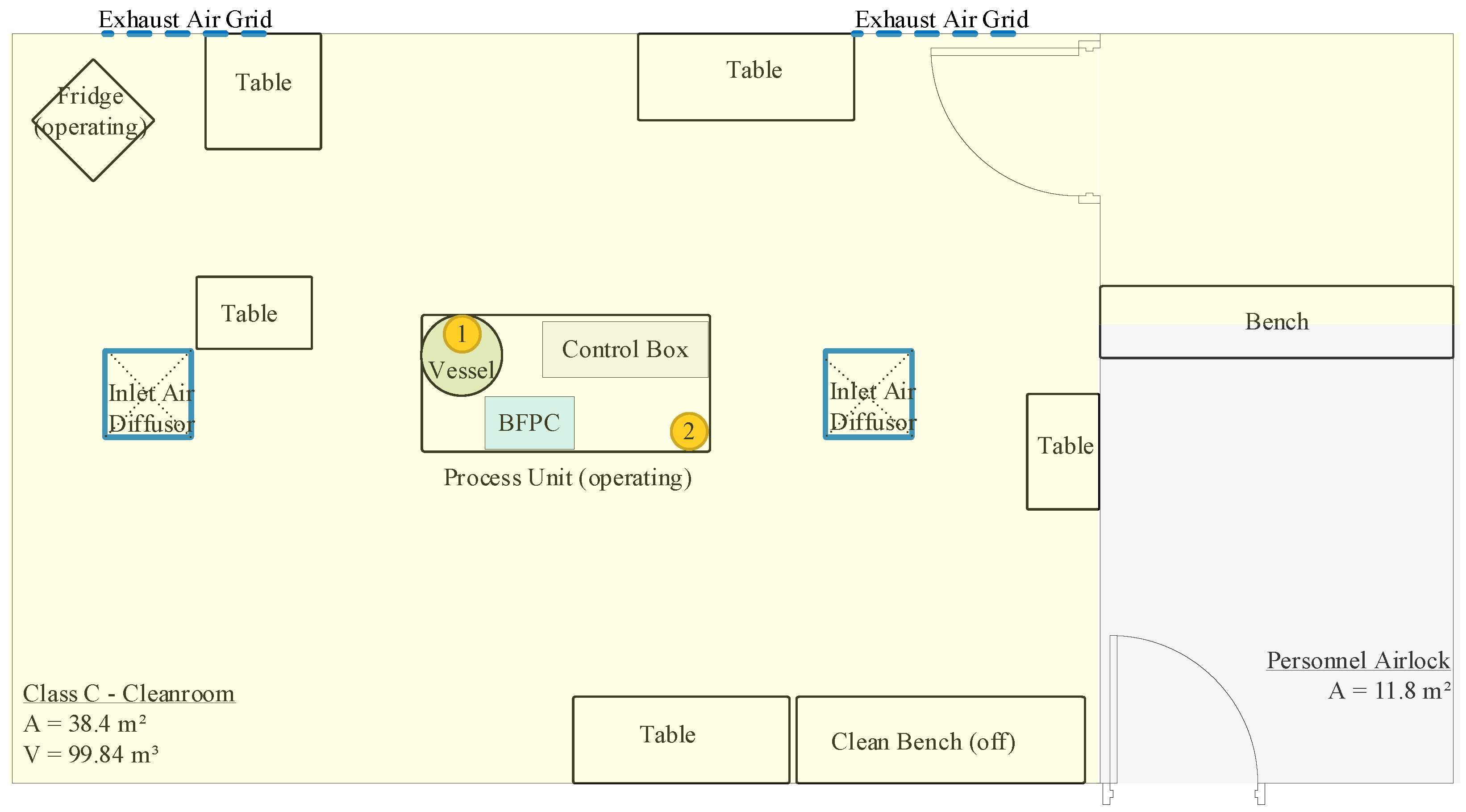Click yellow marker number 1

click(x=462, y=334)
